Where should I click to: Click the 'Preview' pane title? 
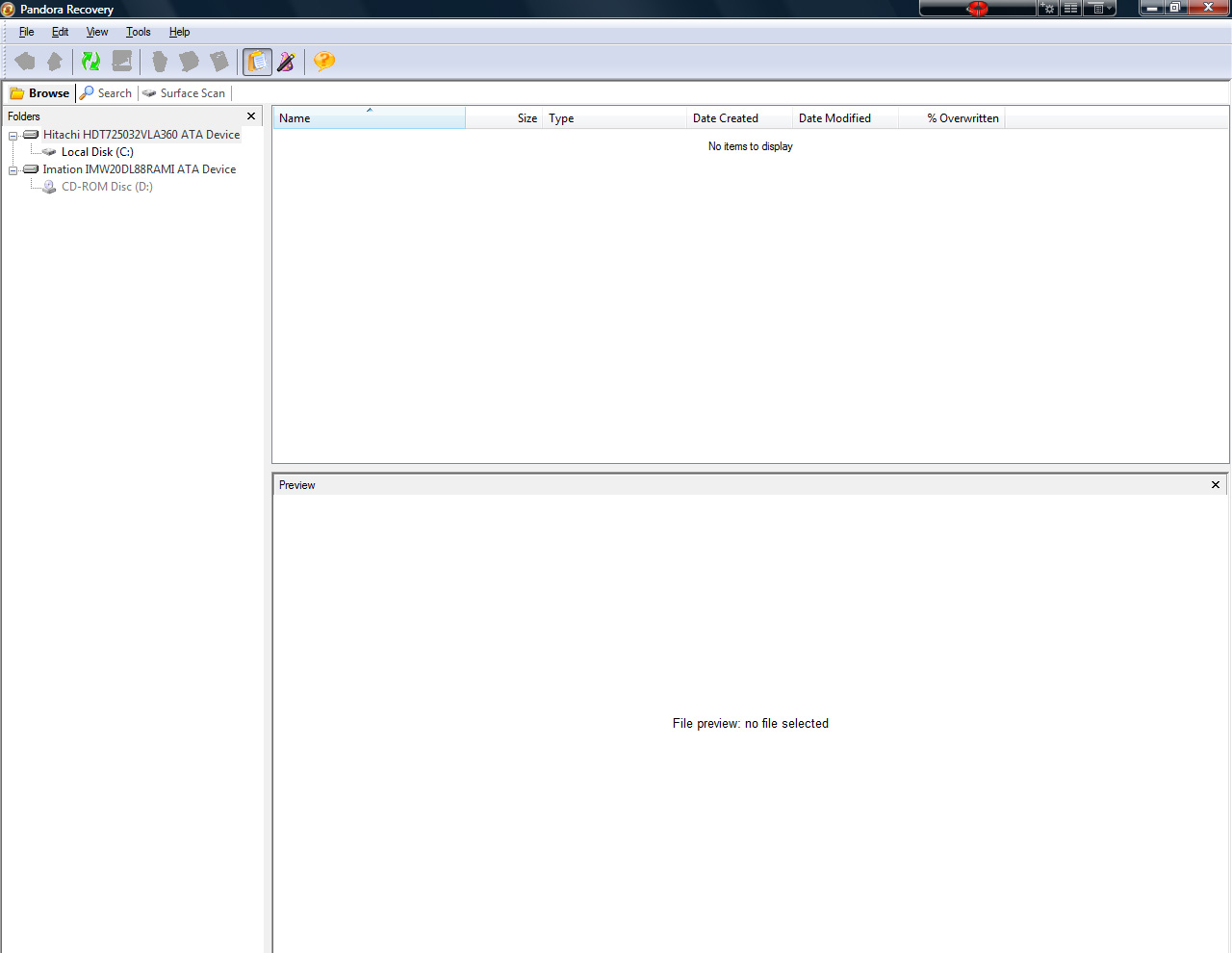297,485
